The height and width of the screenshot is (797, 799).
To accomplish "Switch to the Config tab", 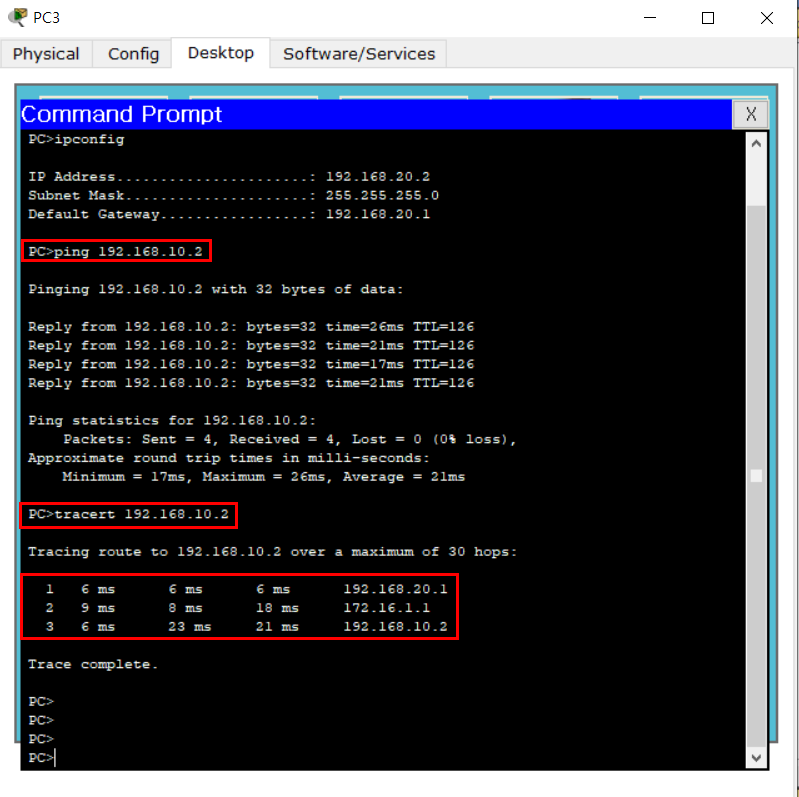I will coord(133,54).
